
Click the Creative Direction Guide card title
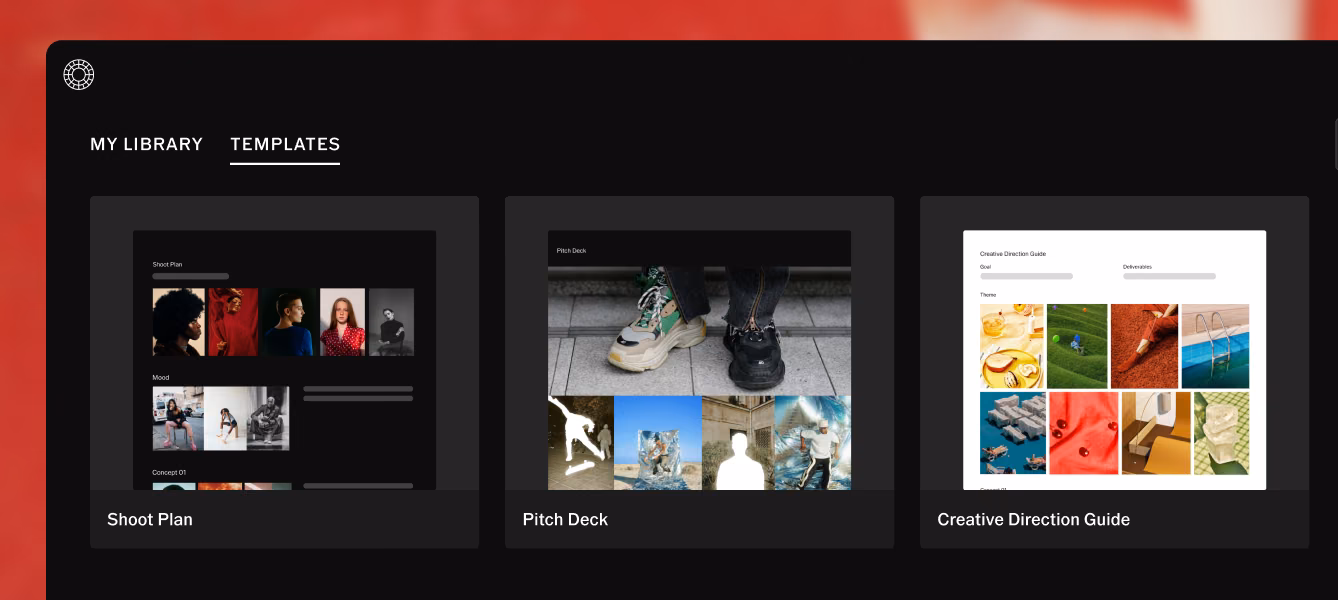tap(1033, 520)
